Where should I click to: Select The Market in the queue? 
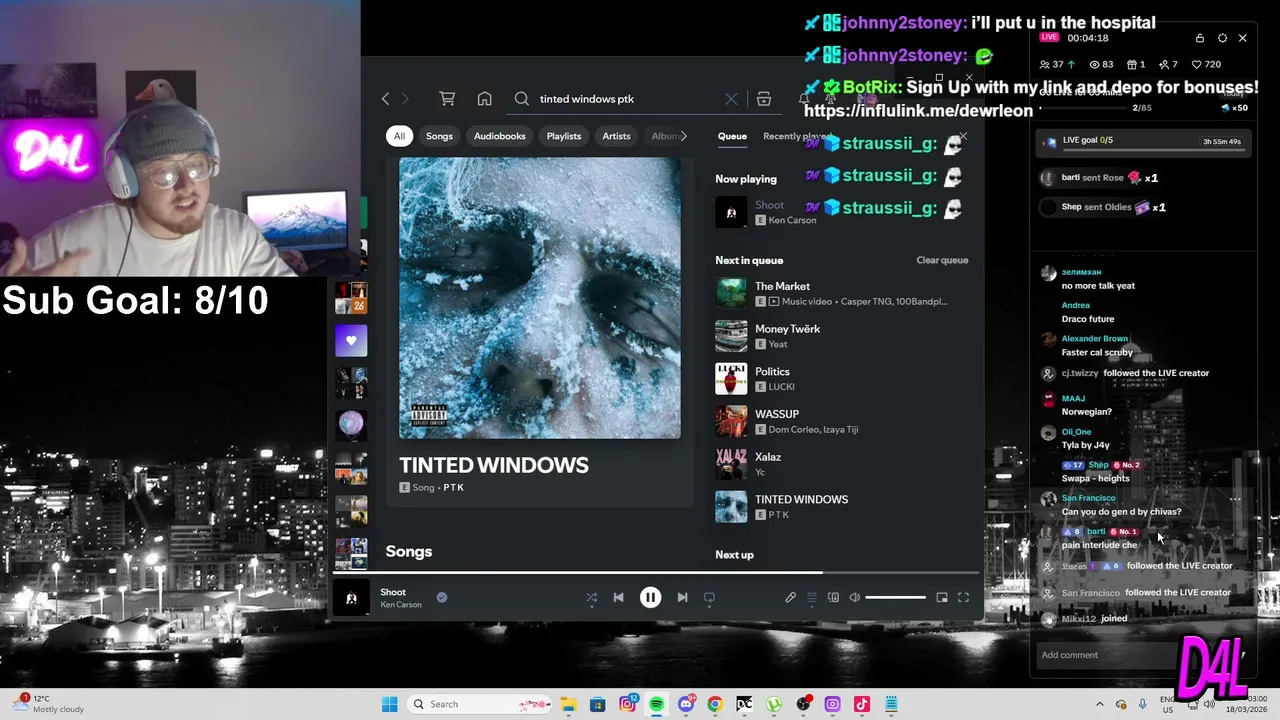coord(842,293)
